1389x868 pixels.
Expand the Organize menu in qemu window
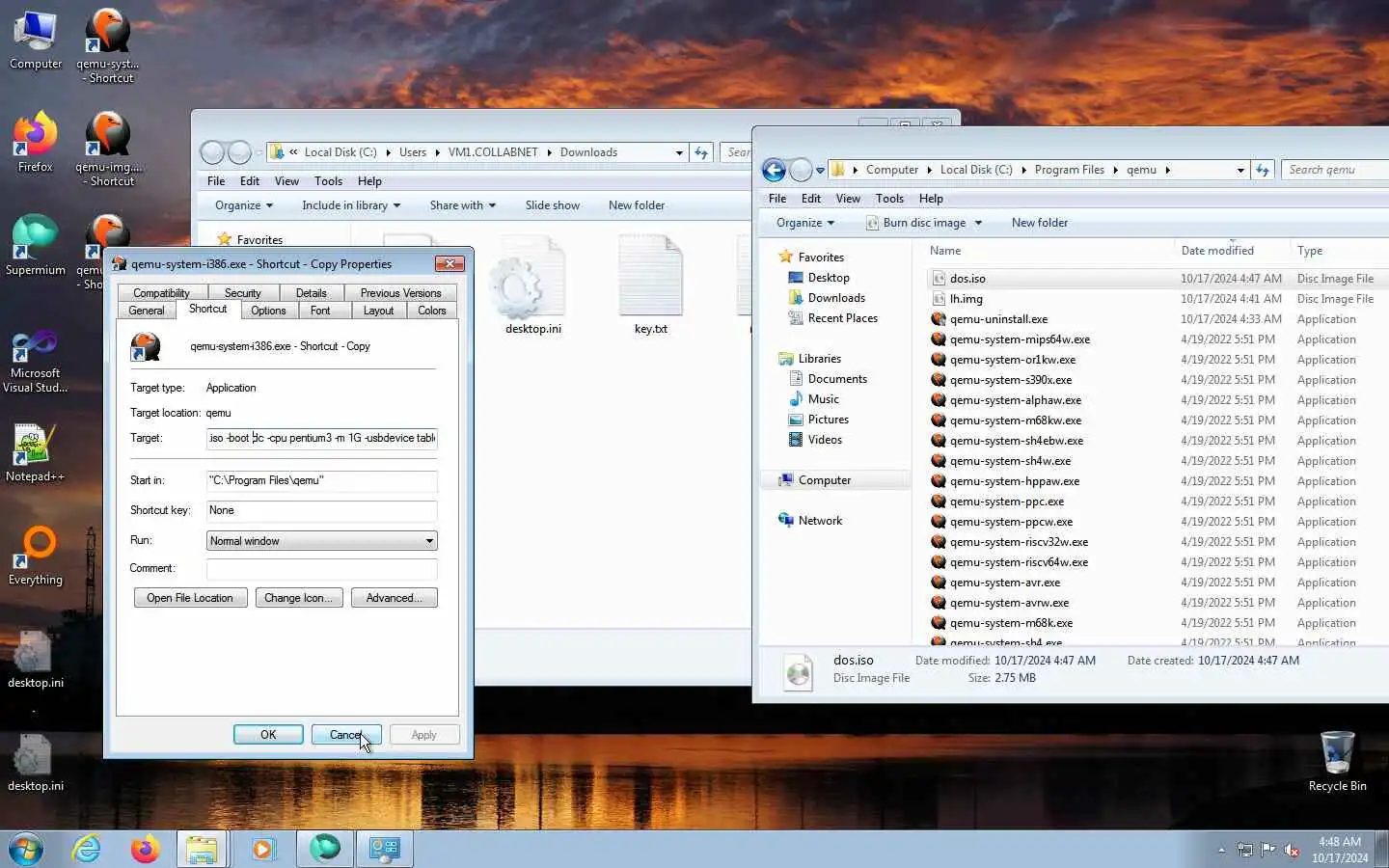point(804,223)
